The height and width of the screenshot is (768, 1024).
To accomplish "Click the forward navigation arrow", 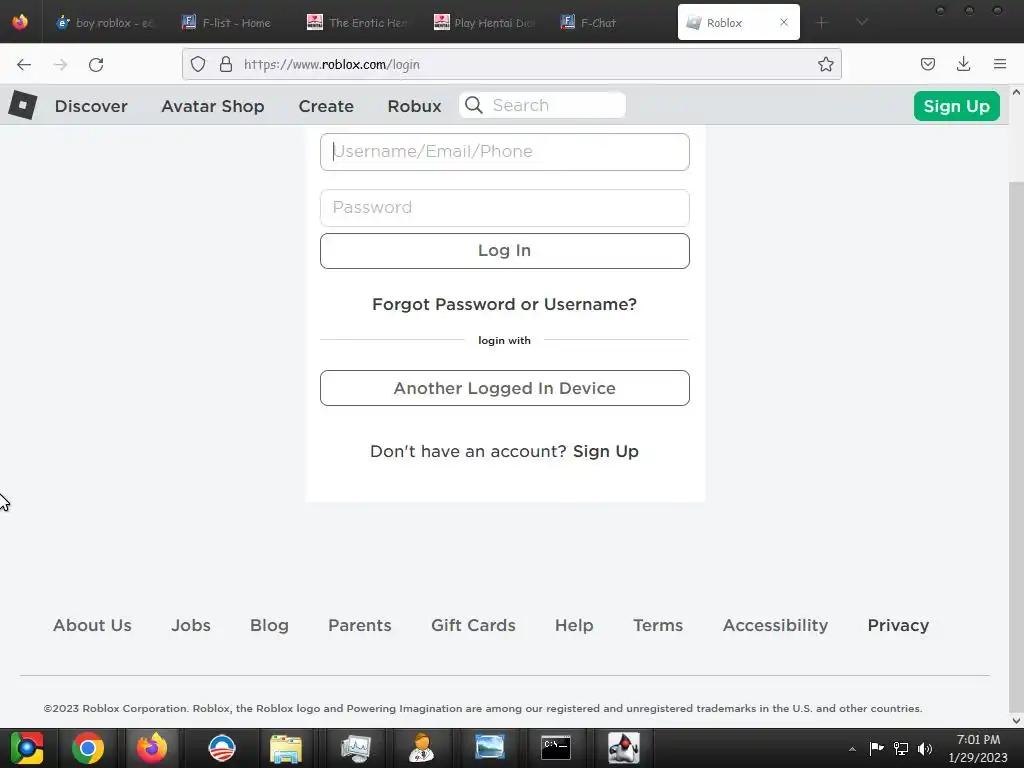I will coord(60,64).
